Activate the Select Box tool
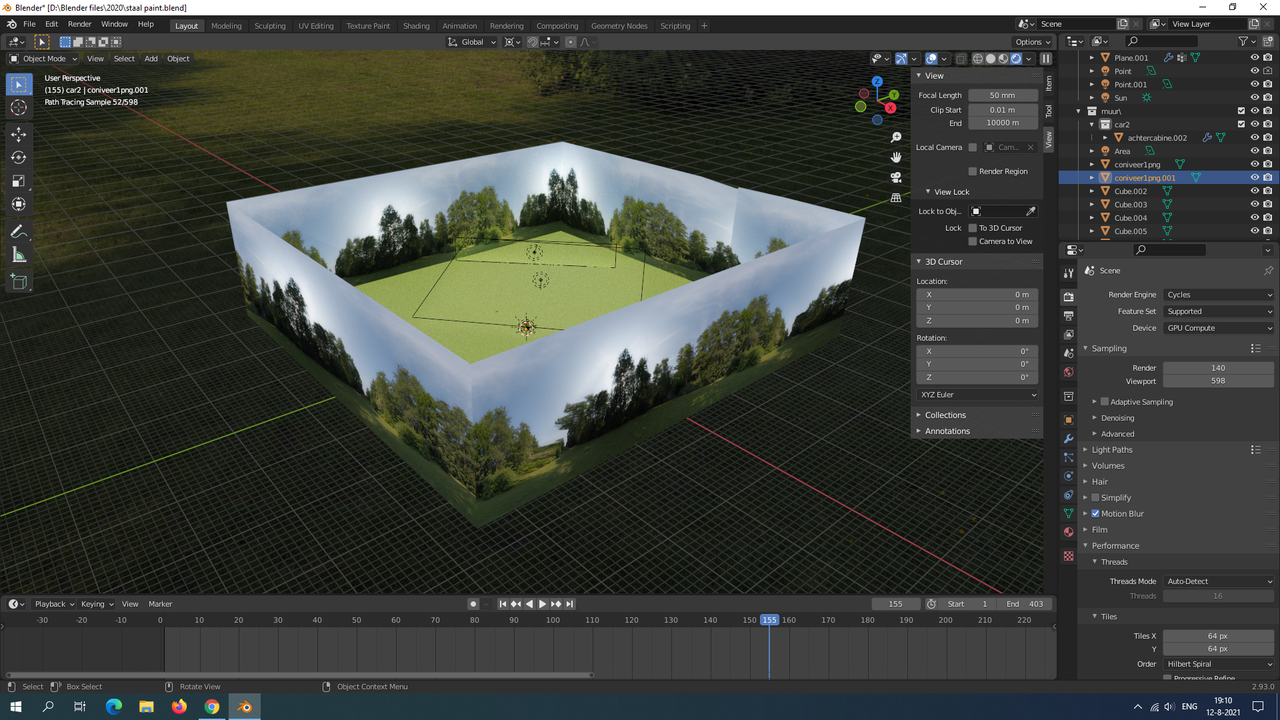The image size is (1280, 720). (19, 85)
